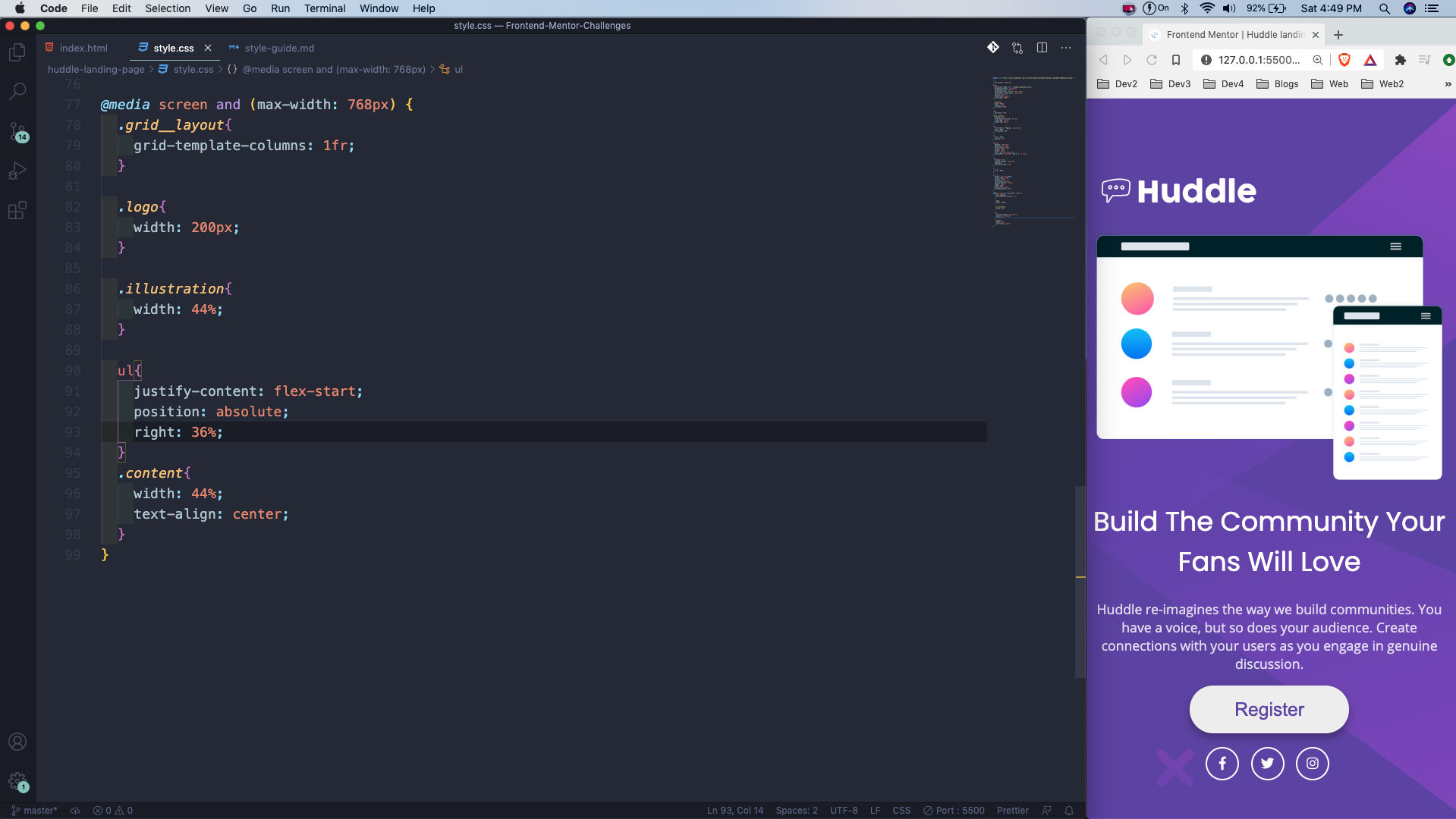The image size is (1456, 819).
Task: Open the Run menu
Action: click(280, 8)
